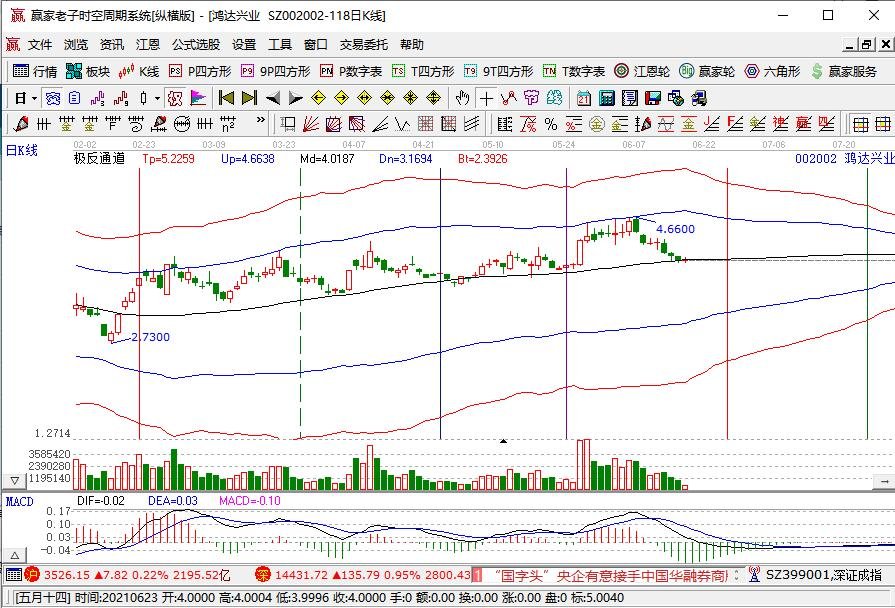Image resolution: width=895 pixels, height=608 pixels.
Task: Select the plain percent % tool
Action: coord(551,124)
